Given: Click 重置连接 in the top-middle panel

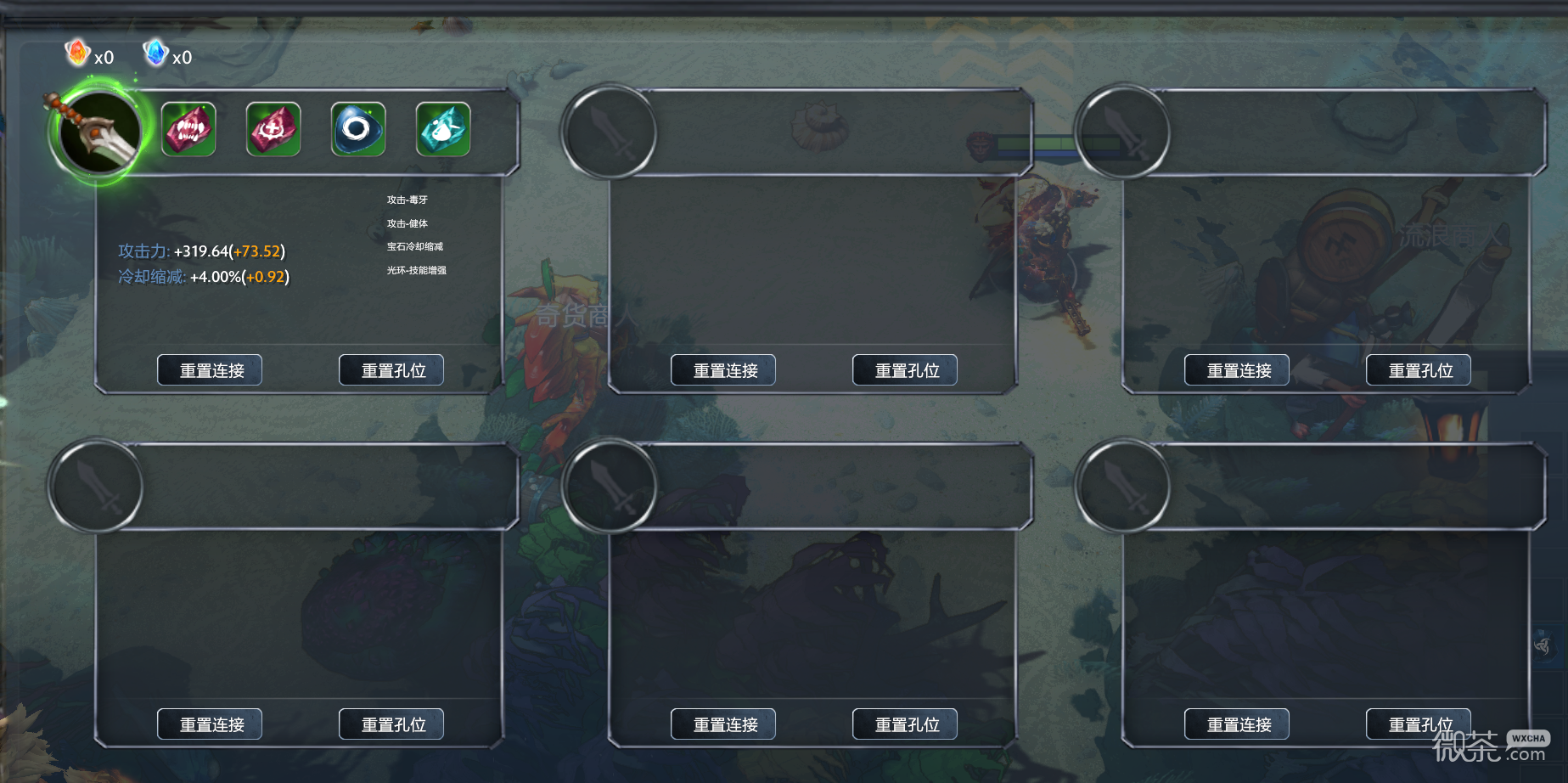Looking at the screenshot, I should click(723, 370).
